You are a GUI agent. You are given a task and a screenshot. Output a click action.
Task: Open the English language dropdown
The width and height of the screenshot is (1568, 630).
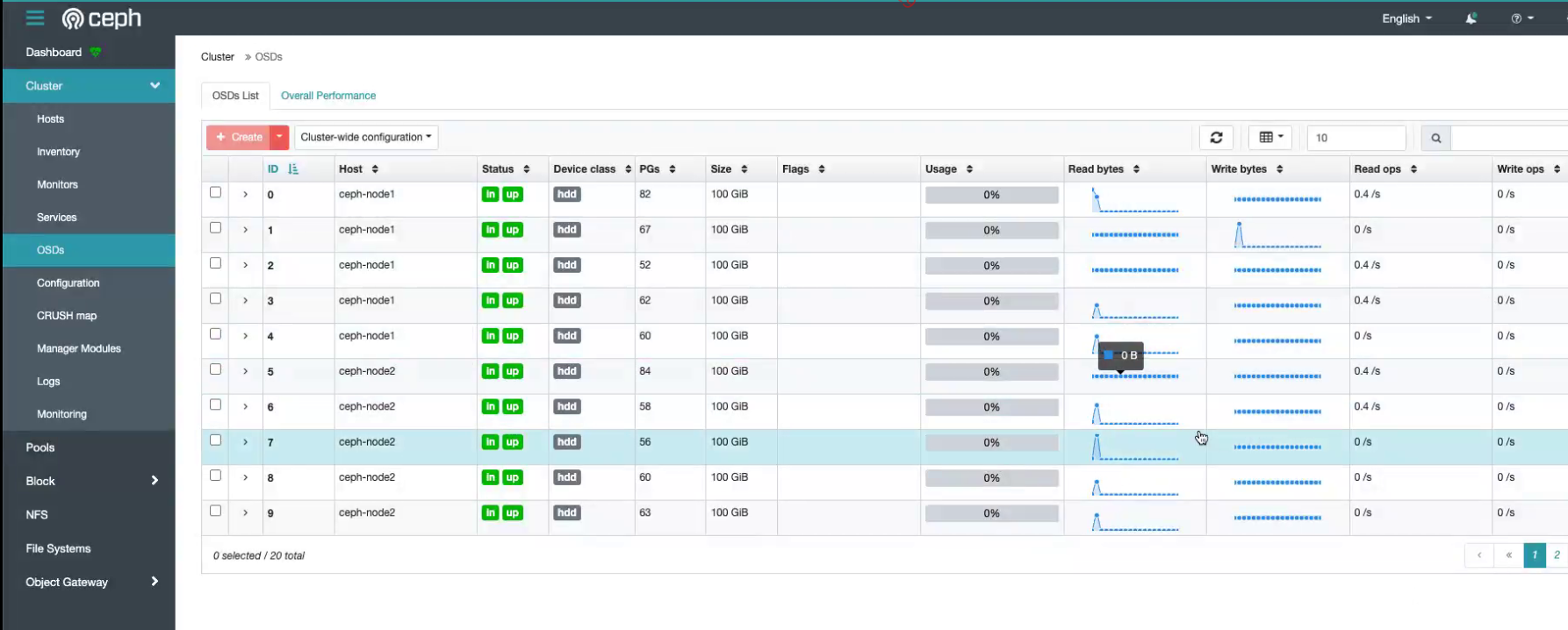coord(1406,18)
